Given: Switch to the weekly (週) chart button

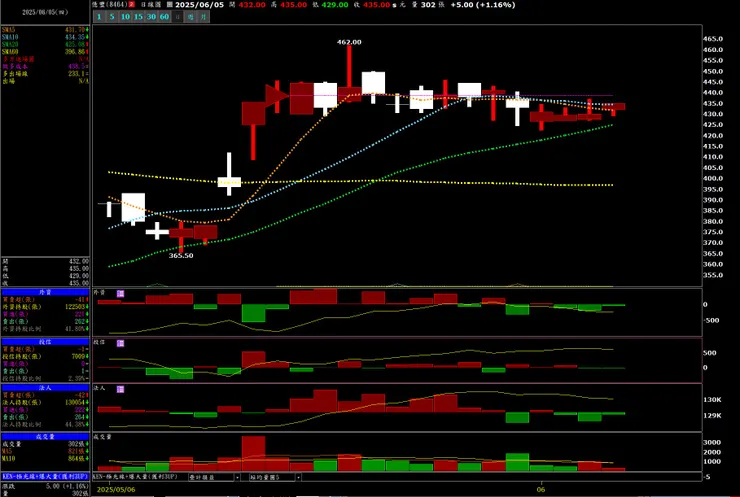Looking at the screenshot, I should tap(190, 17).
